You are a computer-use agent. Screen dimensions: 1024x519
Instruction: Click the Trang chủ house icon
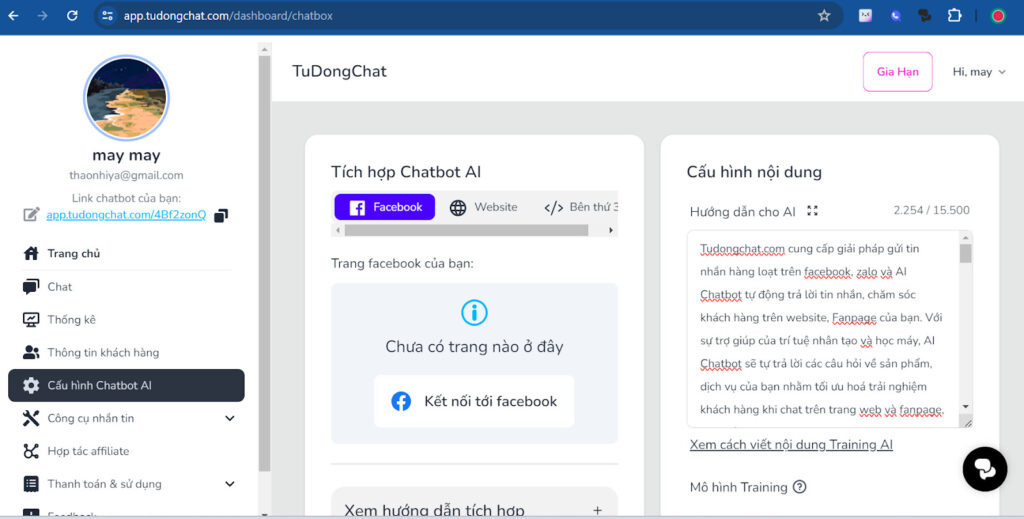click(31, 253)
